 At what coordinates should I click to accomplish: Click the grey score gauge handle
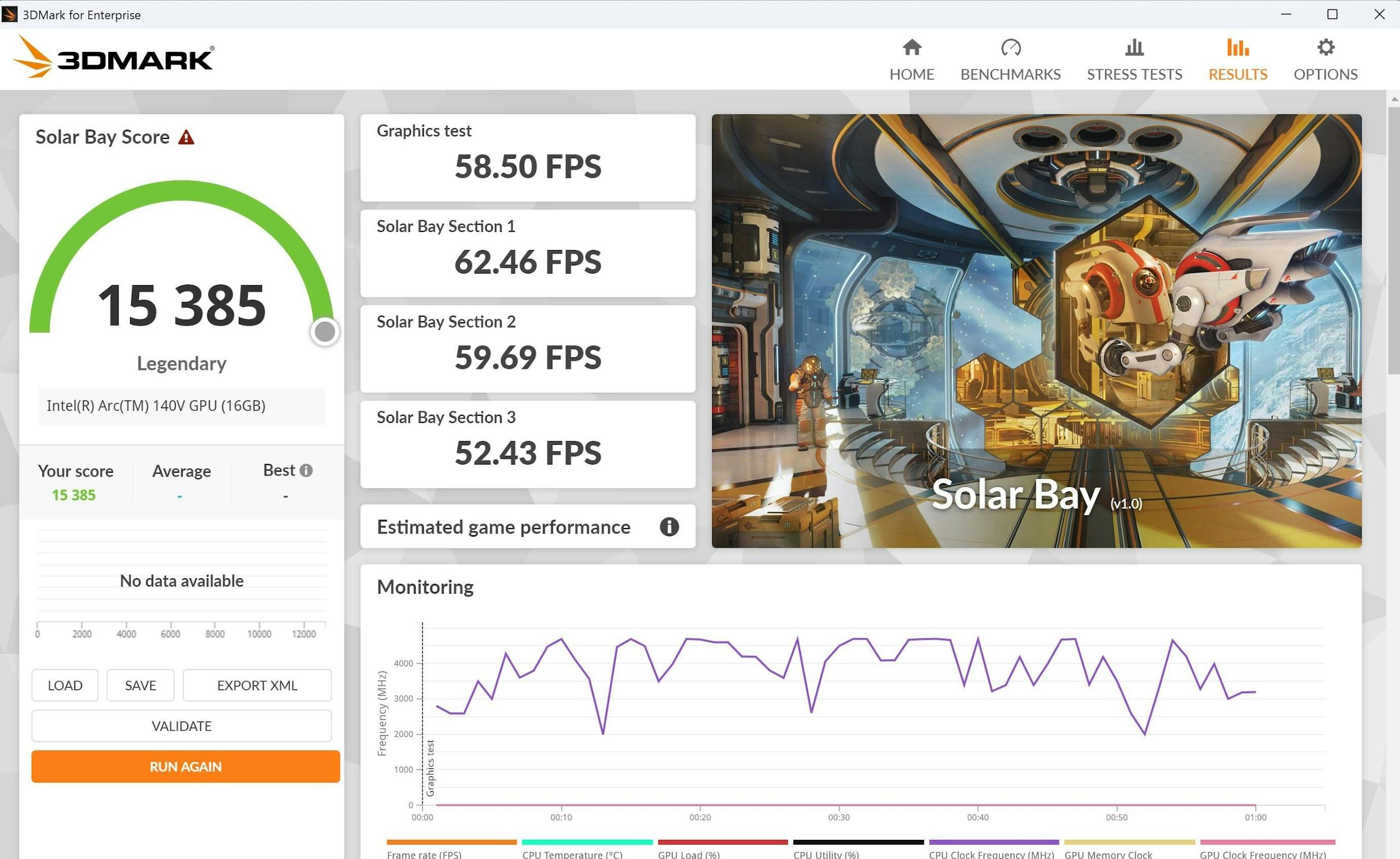[x=325, y=332]
